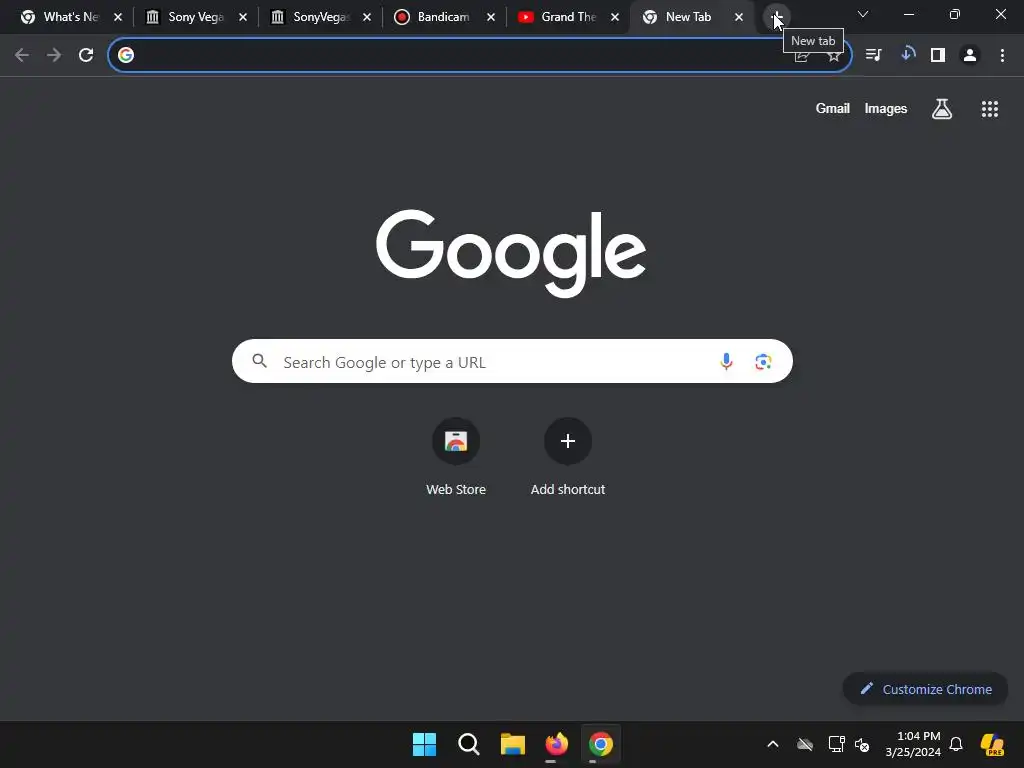Open Google Images link
This screenshot has height=768, width=1024.
pyautogui.click(x=886, y=108)
